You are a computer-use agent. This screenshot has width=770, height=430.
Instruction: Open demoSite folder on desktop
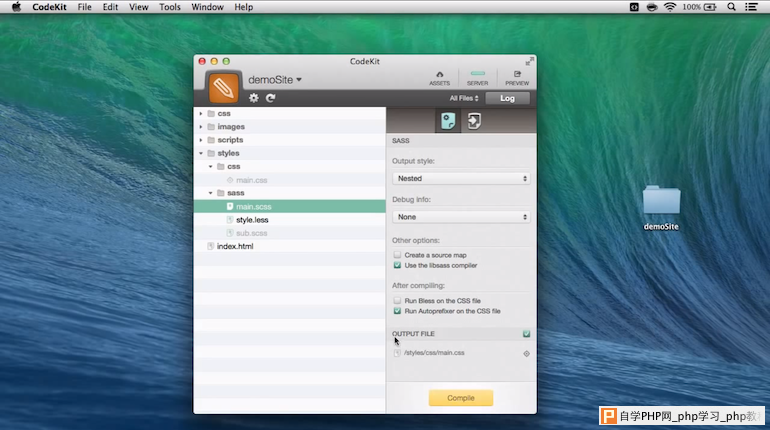661,200
